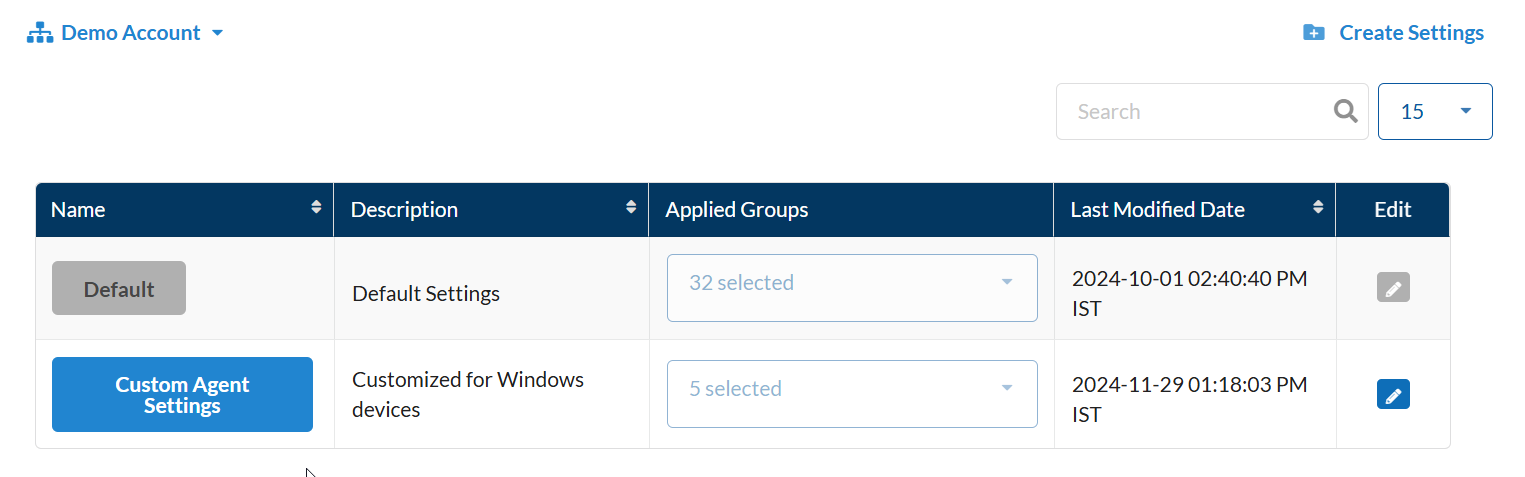Focus the Search input field

1196,111
